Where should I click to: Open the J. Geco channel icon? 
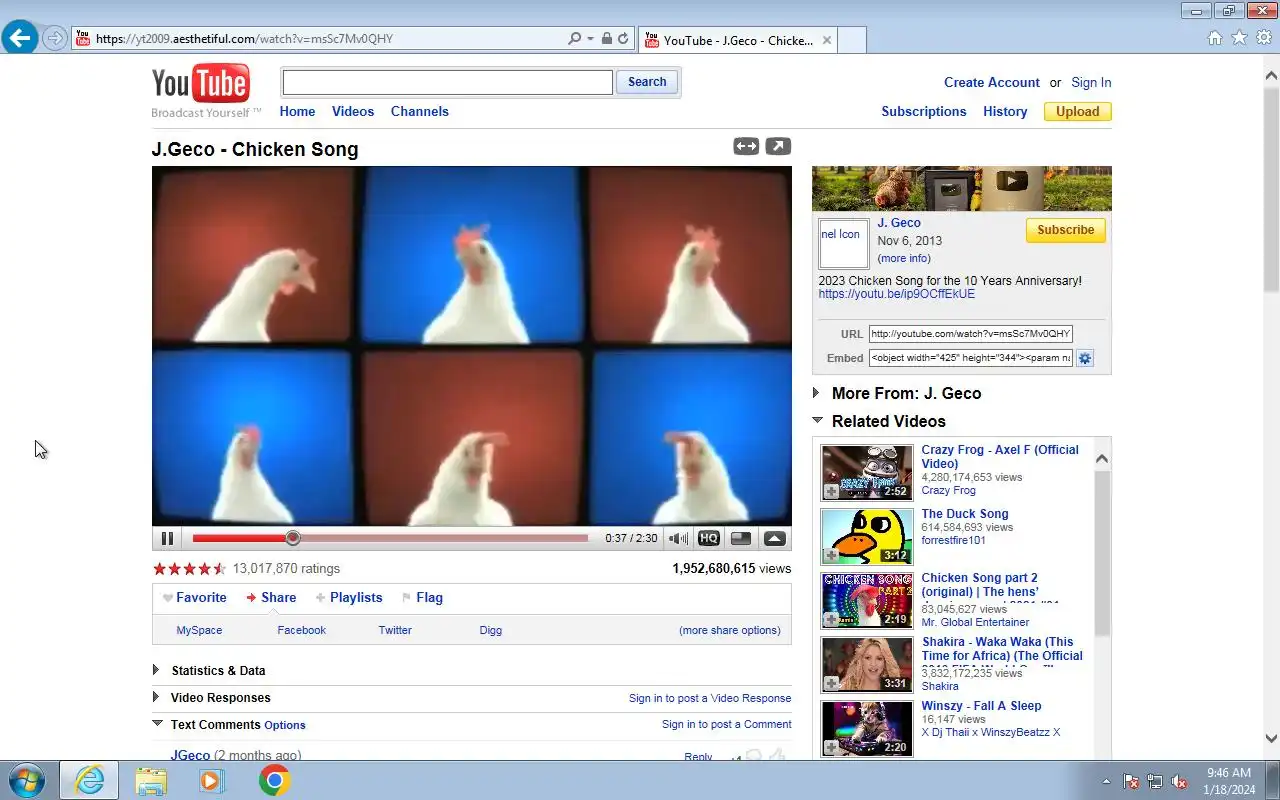click(843, 243)
